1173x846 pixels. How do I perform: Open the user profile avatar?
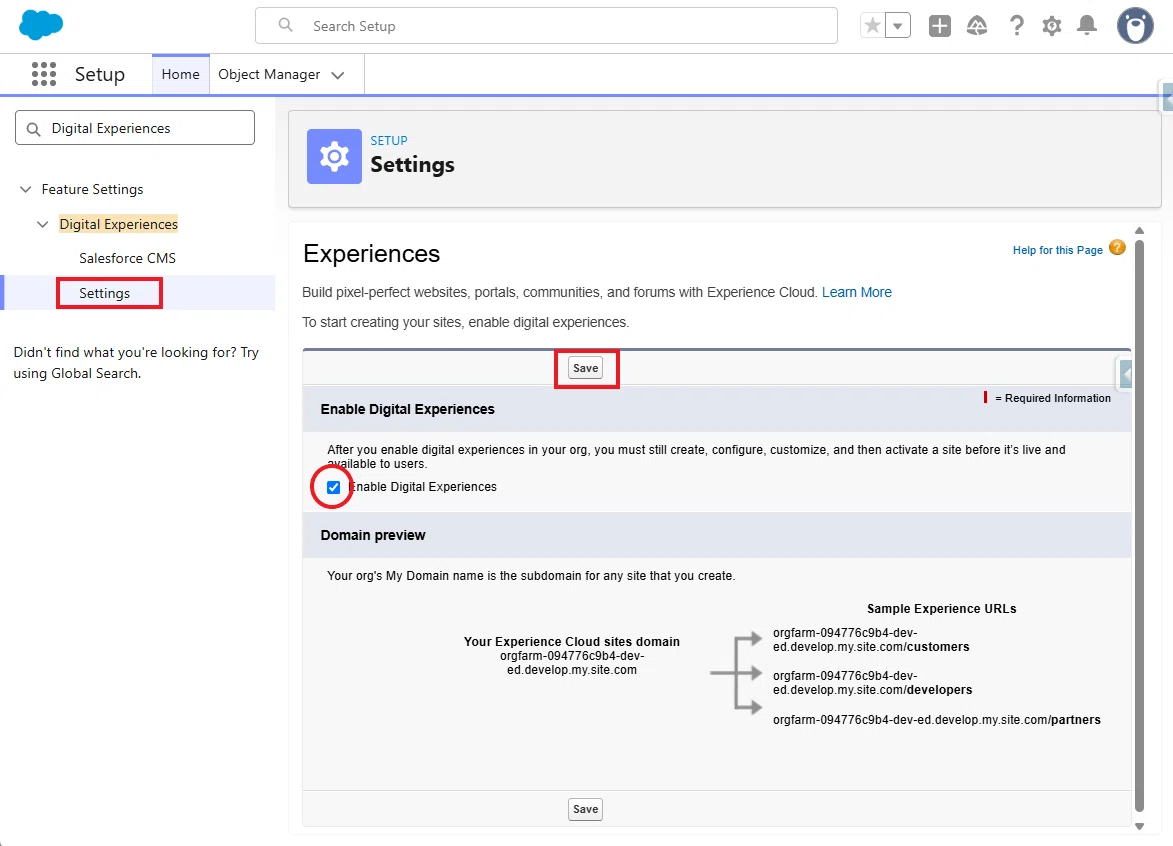[x=1136, y=25]
